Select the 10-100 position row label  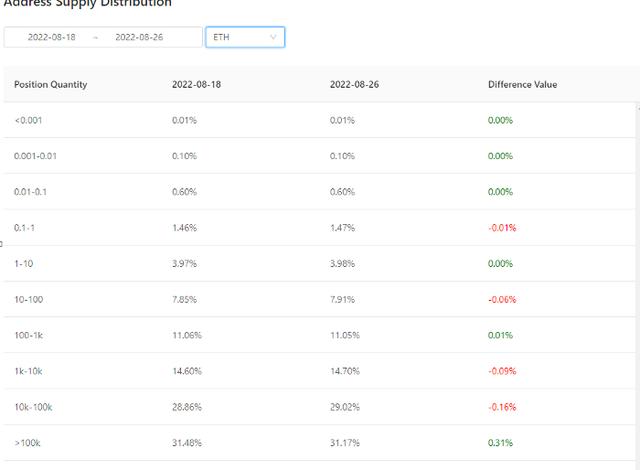coord(29,299)
